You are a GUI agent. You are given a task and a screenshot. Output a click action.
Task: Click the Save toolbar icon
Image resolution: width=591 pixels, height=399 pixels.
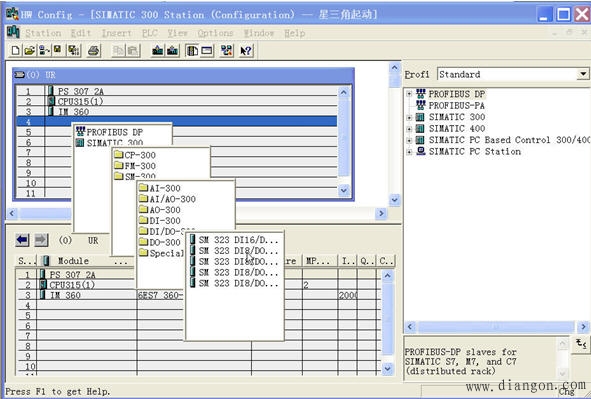tap(58, 50)
